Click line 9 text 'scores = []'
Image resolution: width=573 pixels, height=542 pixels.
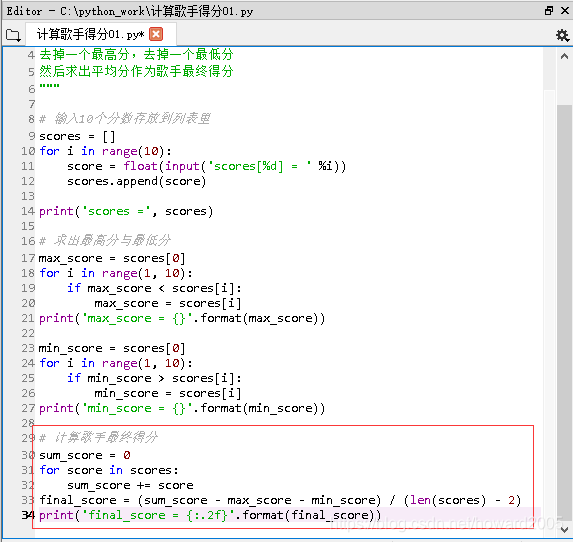(x=77, y=136)
